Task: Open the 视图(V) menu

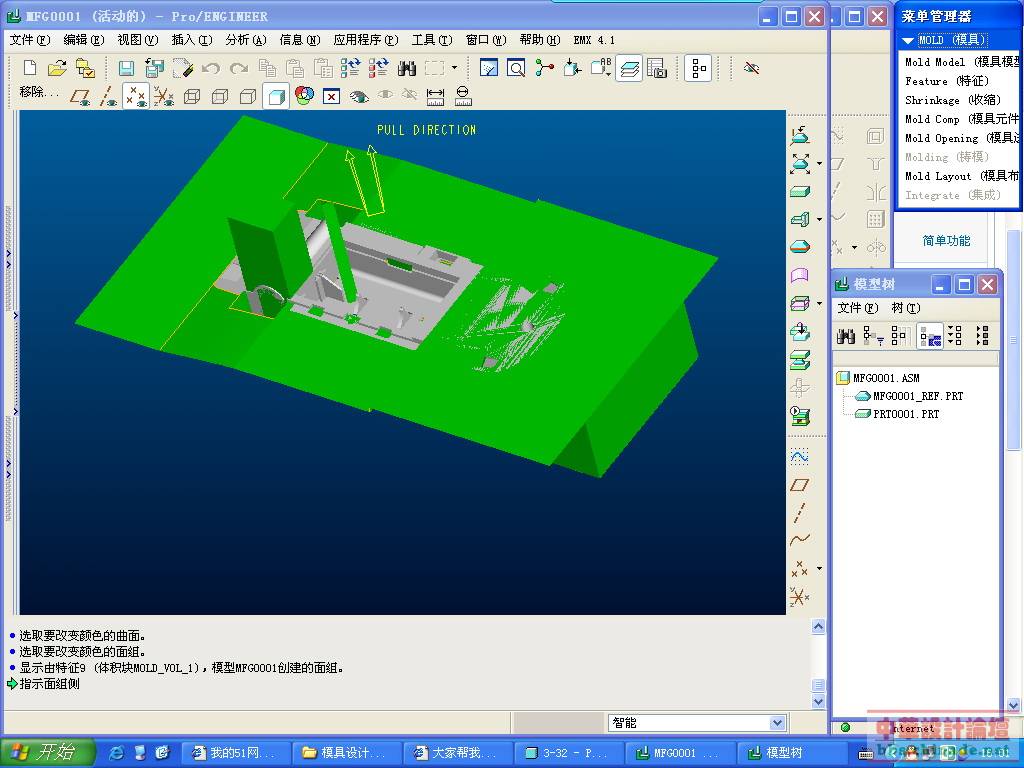Action: [x=138, y=40]
